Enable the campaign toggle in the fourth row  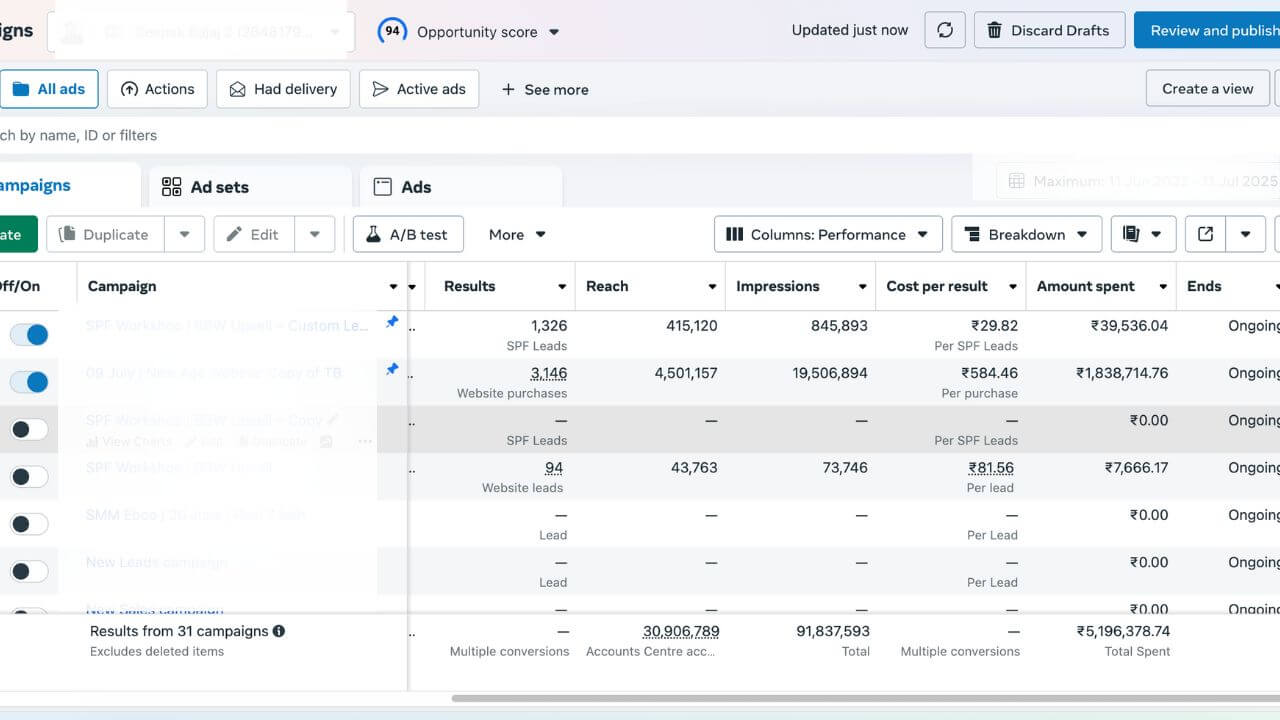(x=29, y=477)
